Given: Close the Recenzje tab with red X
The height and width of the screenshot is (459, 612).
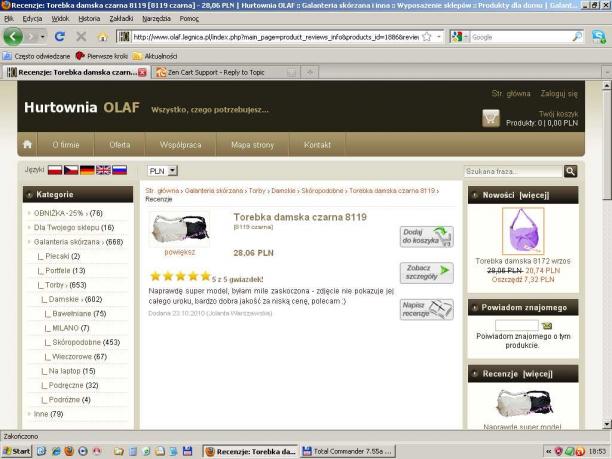Looking at the screenshot, I should (142, 72).
